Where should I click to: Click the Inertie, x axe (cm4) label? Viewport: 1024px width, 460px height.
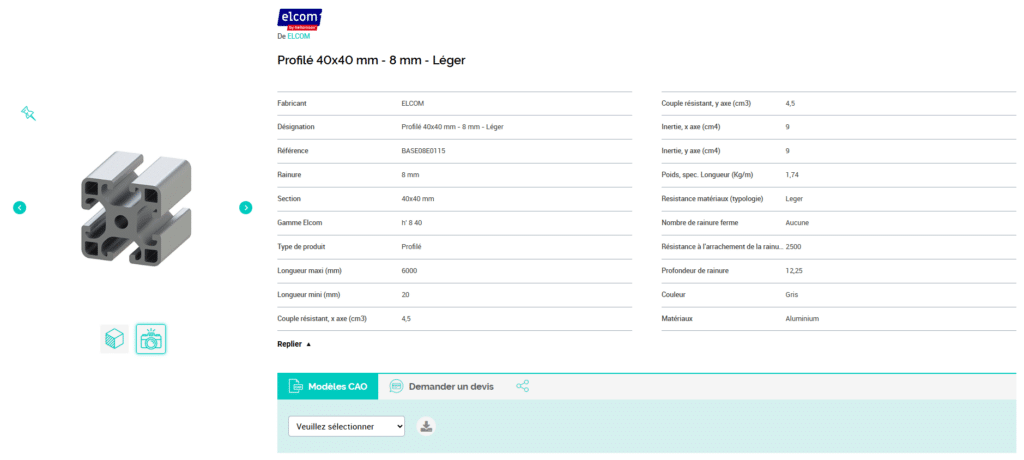point(691,127)
